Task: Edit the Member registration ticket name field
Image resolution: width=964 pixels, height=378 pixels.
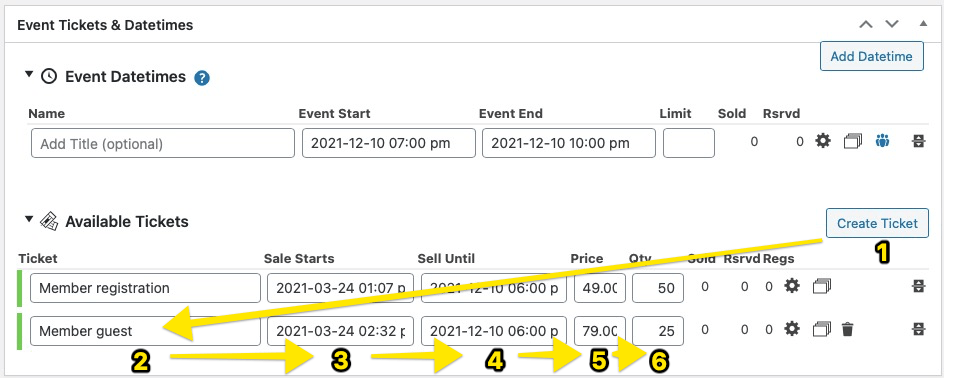Action: pyautogui.click(x=145, y=288)
